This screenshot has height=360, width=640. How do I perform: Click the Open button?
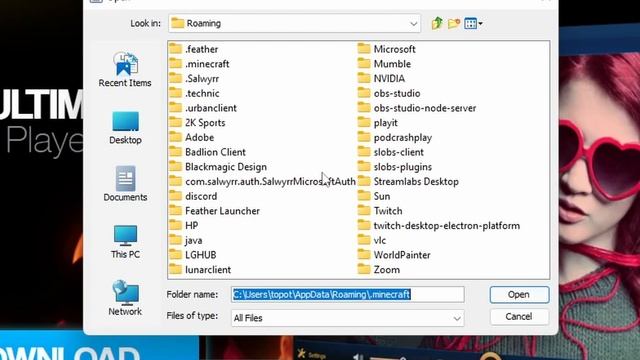[519, 295]
